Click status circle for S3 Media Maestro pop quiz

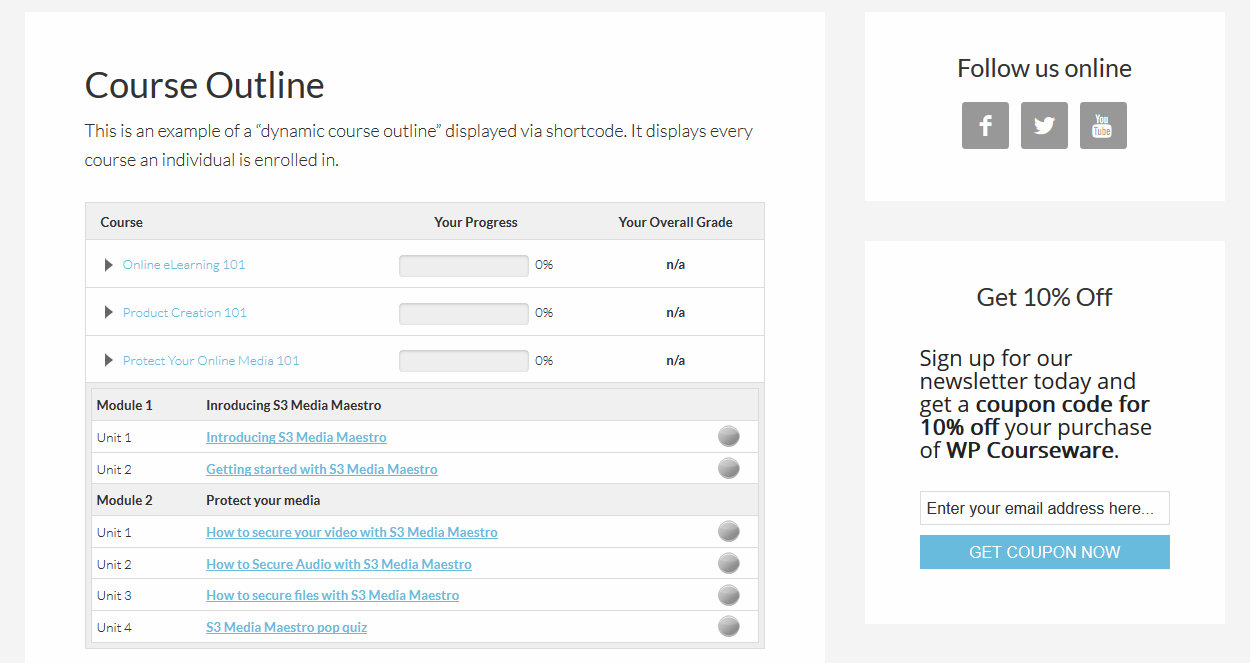729,627
